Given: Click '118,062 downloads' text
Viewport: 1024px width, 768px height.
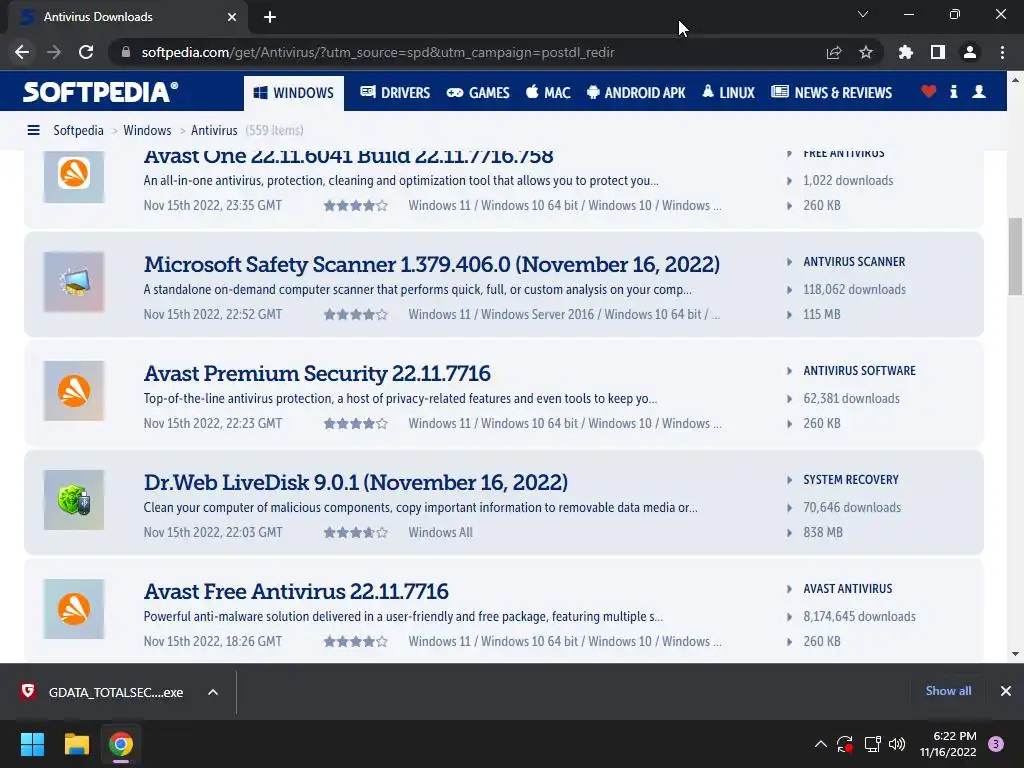Looking at the screenshot, I should click(854, 289).
